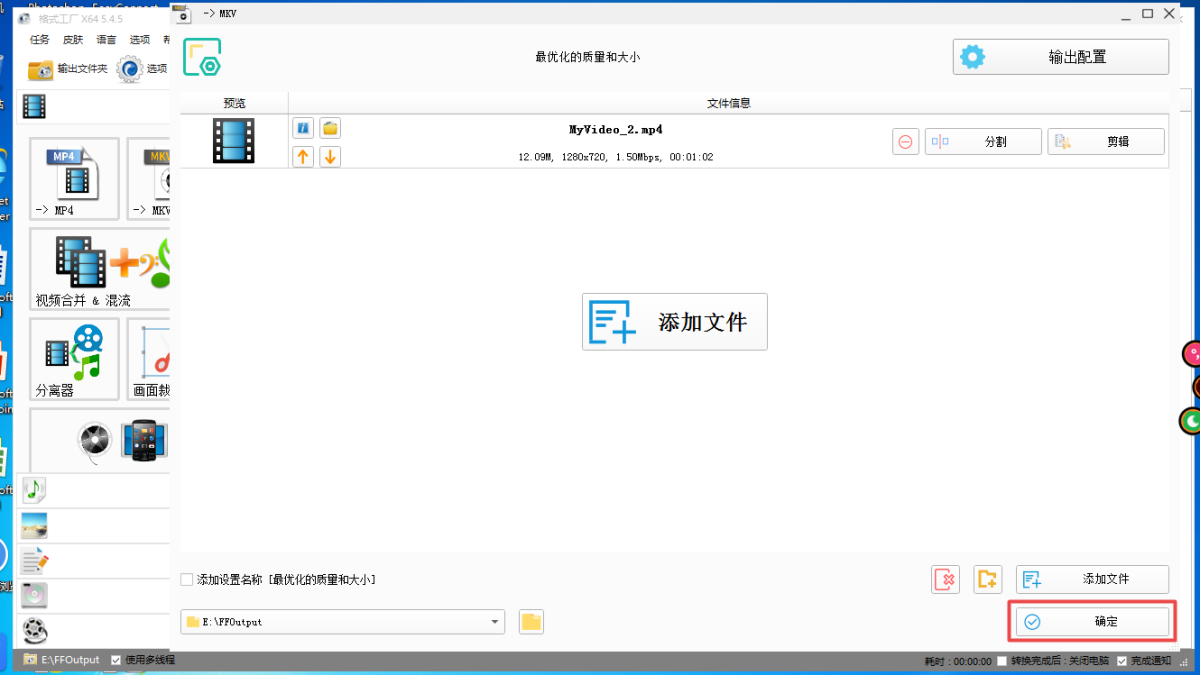Enable the 添加设置名称 checkbox
Image resolution: width=1200 pixels, height=675 pixels.
click(187, 580)
